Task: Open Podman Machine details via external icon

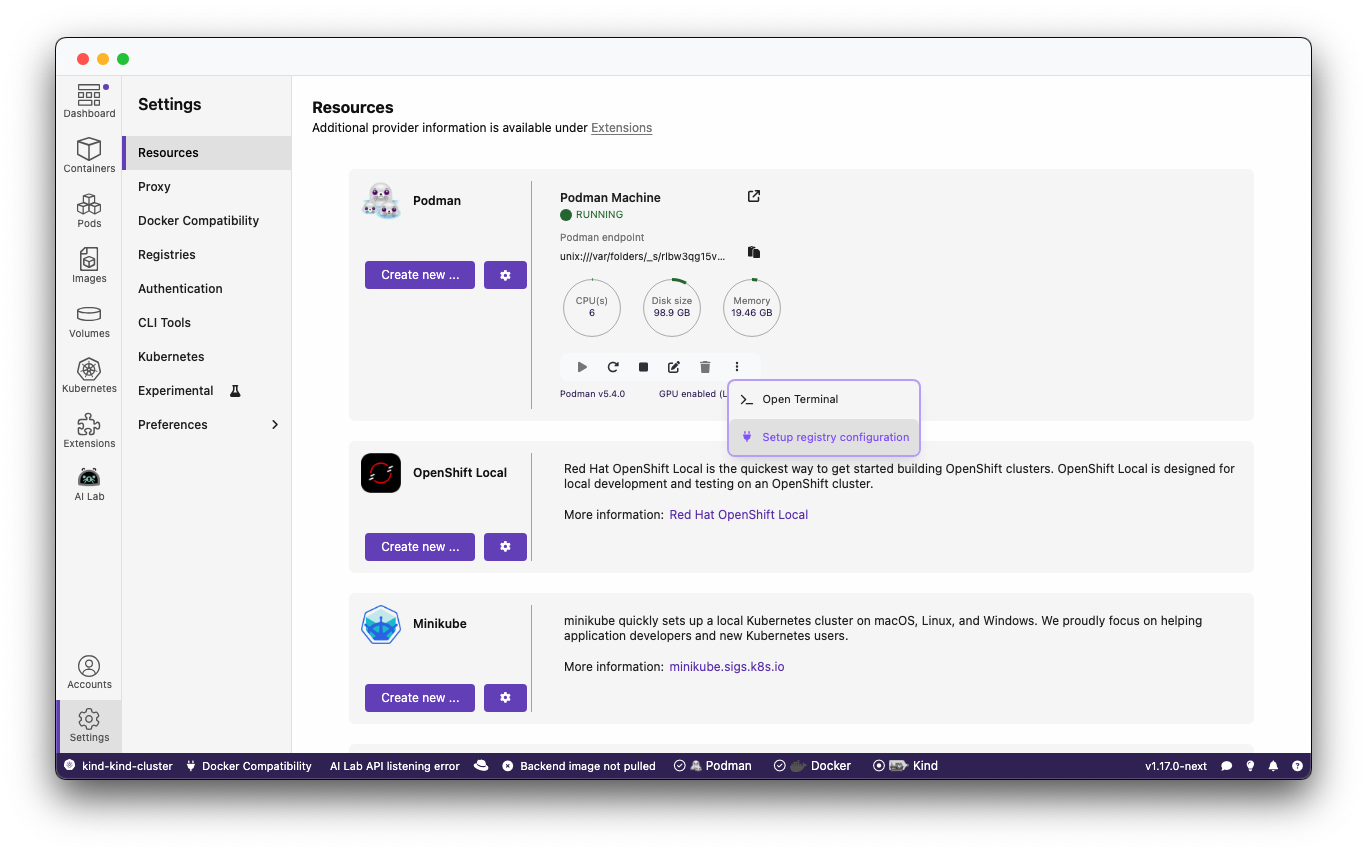Action: [754, 196]
